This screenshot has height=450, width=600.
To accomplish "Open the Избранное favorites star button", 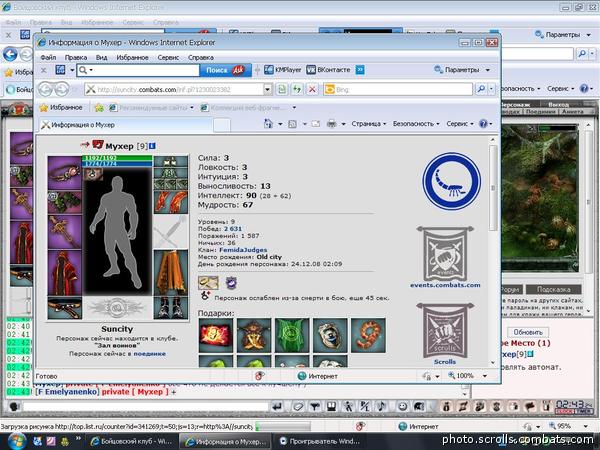I will pyautogui.click(x=61, y=108).
